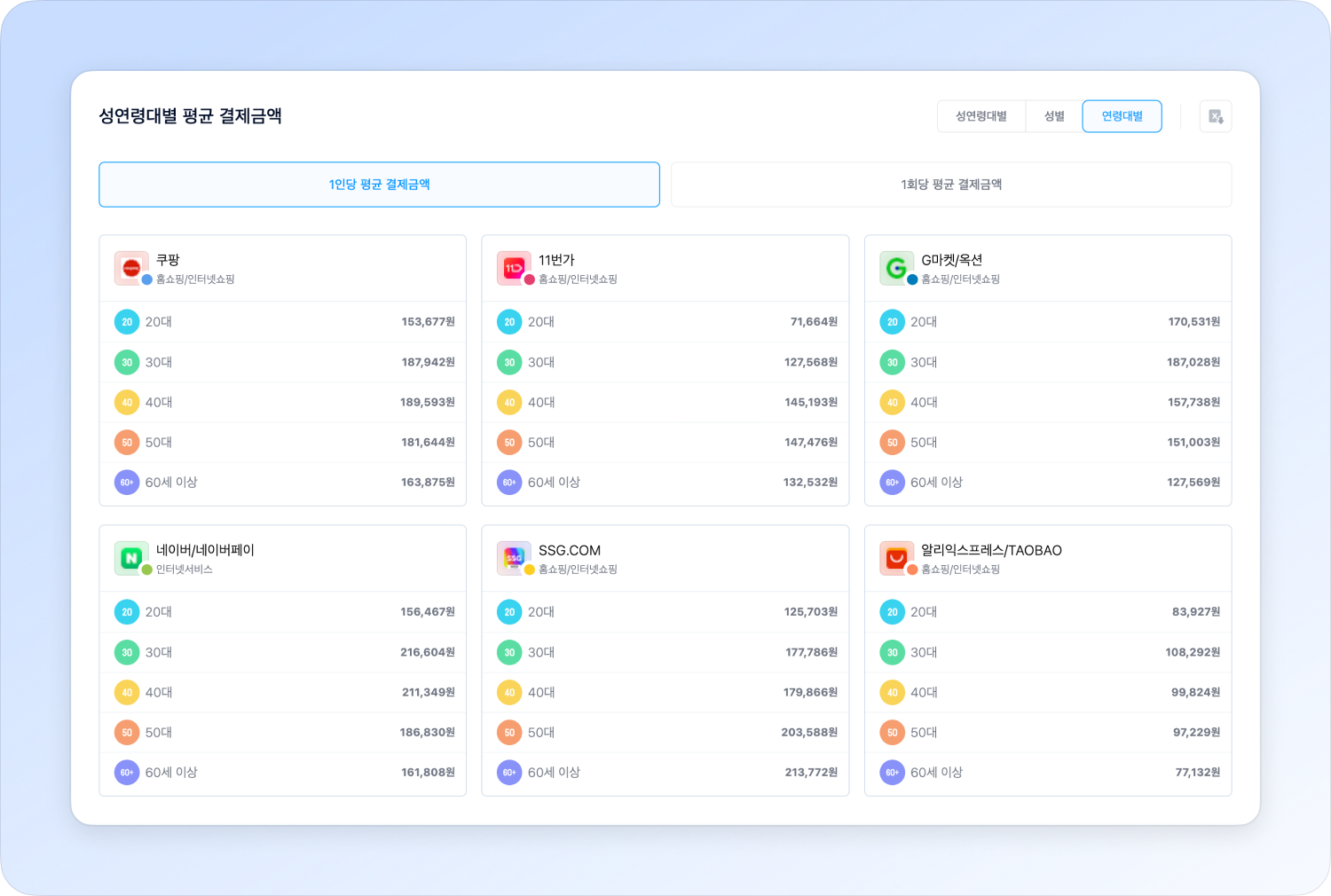1331x896 pixels.
Task: Click the 60세 이상 label in SSG.COM card
Action: 554,773
